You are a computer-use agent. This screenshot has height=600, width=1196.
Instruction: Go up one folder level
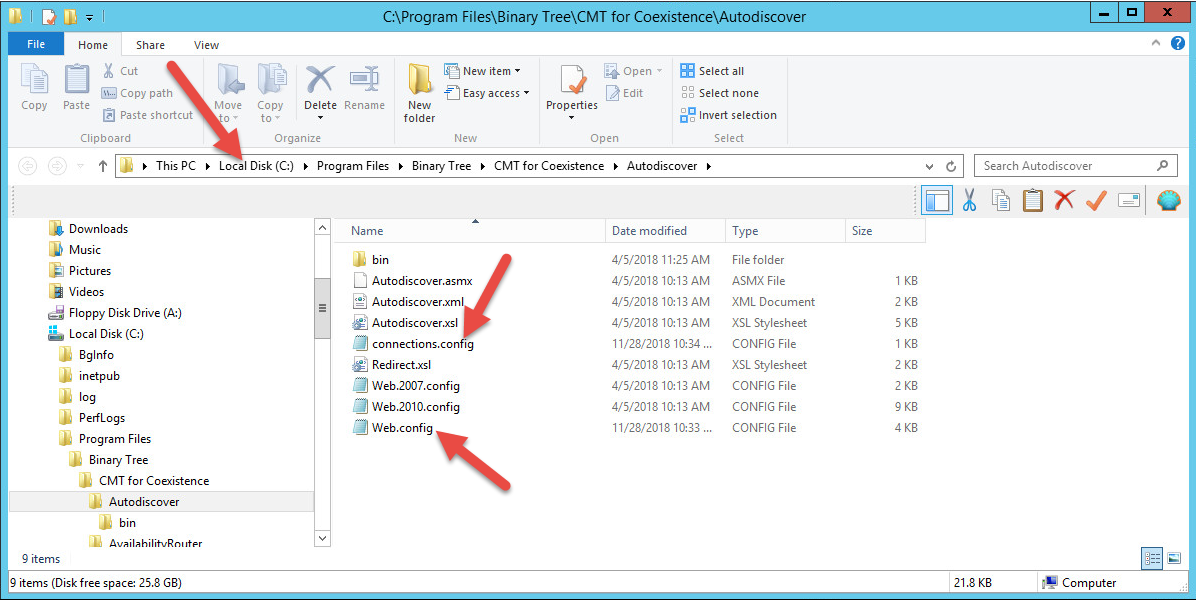tap(102, 166)
